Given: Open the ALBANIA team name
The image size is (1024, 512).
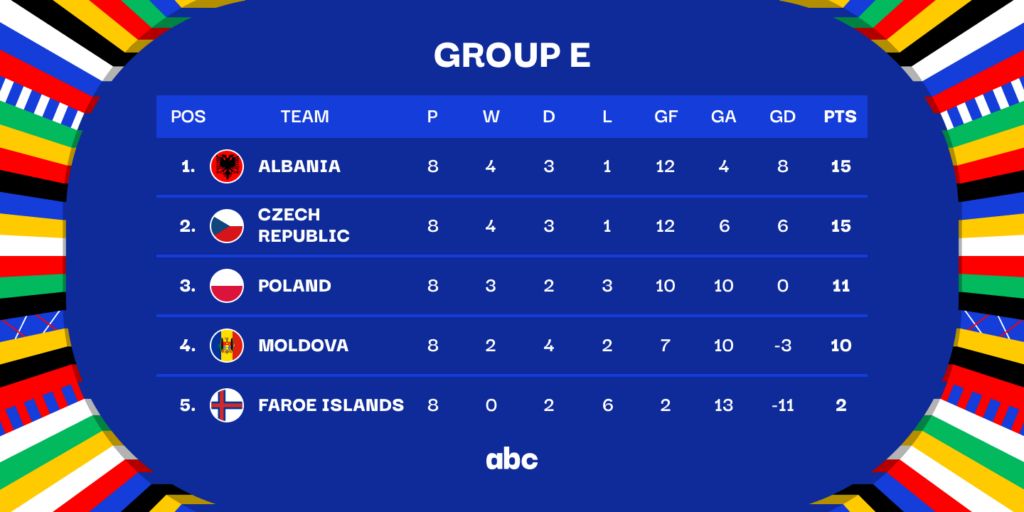Looking at the screenshot, I should [299, 166].
